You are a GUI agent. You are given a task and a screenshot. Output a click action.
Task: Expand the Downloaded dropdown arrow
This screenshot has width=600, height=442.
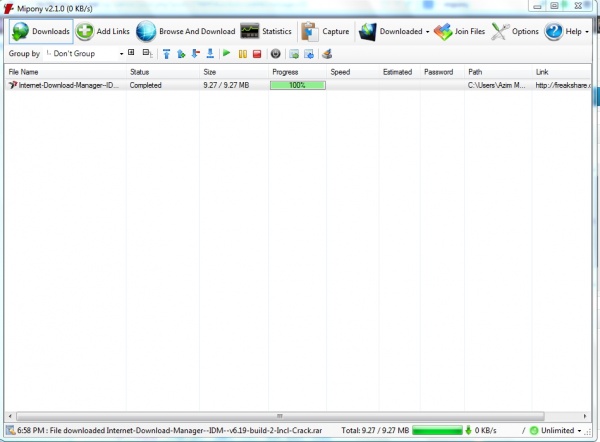coord(427,32)
